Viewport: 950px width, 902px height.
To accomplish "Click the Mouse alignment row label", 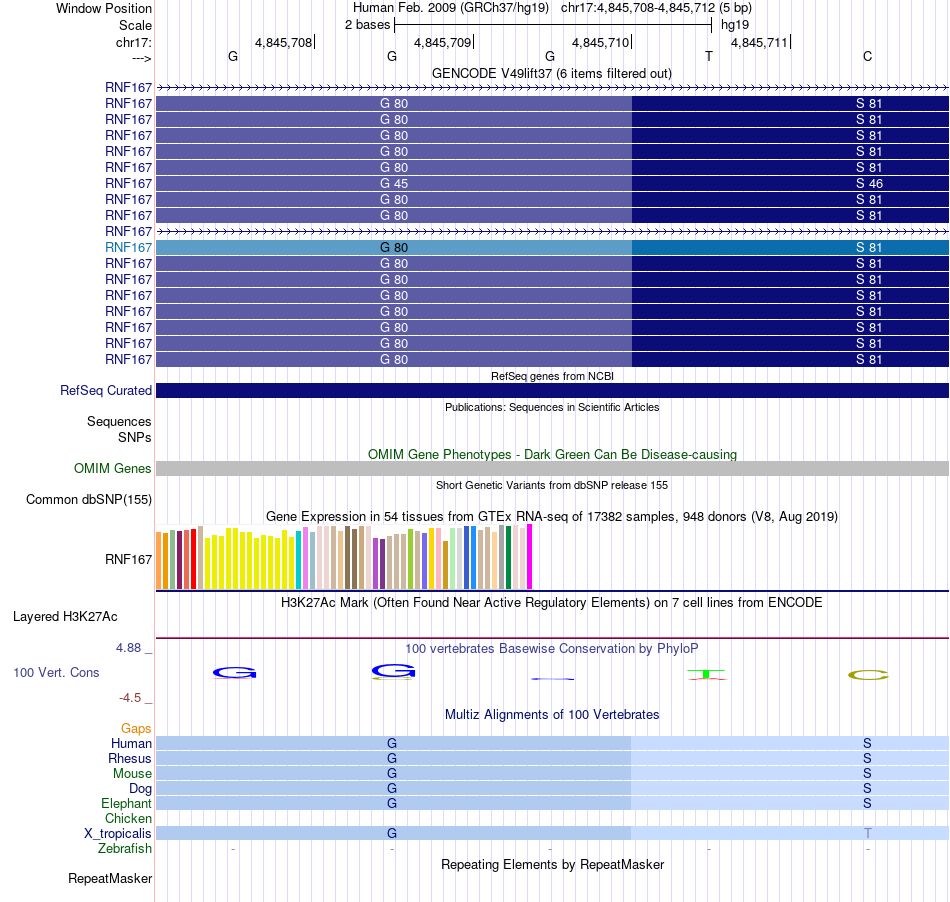I will [x=132, y=774].
